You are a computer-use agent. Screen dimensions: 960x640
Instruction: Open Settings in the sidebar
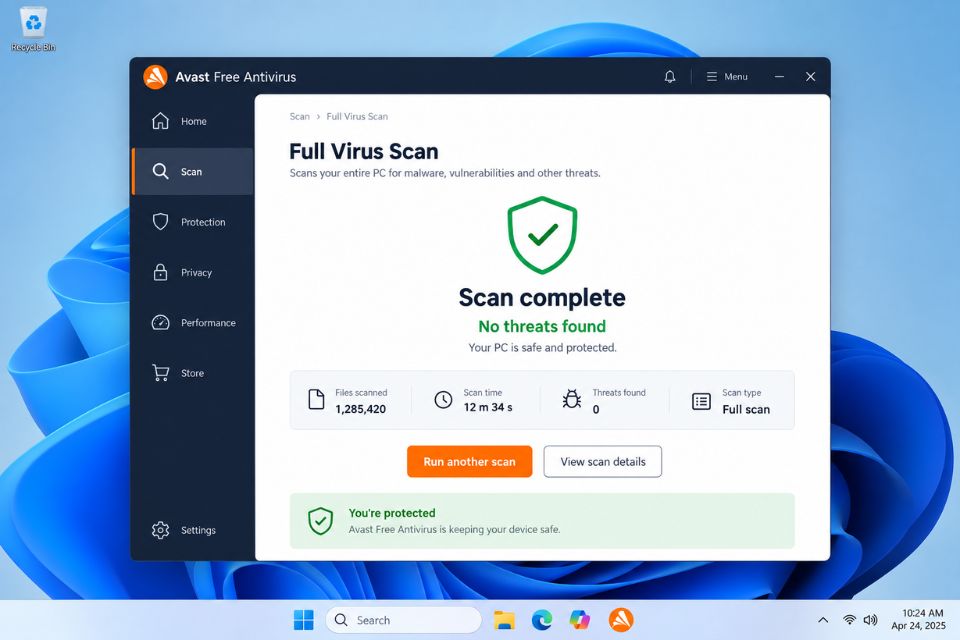point(192,530)
